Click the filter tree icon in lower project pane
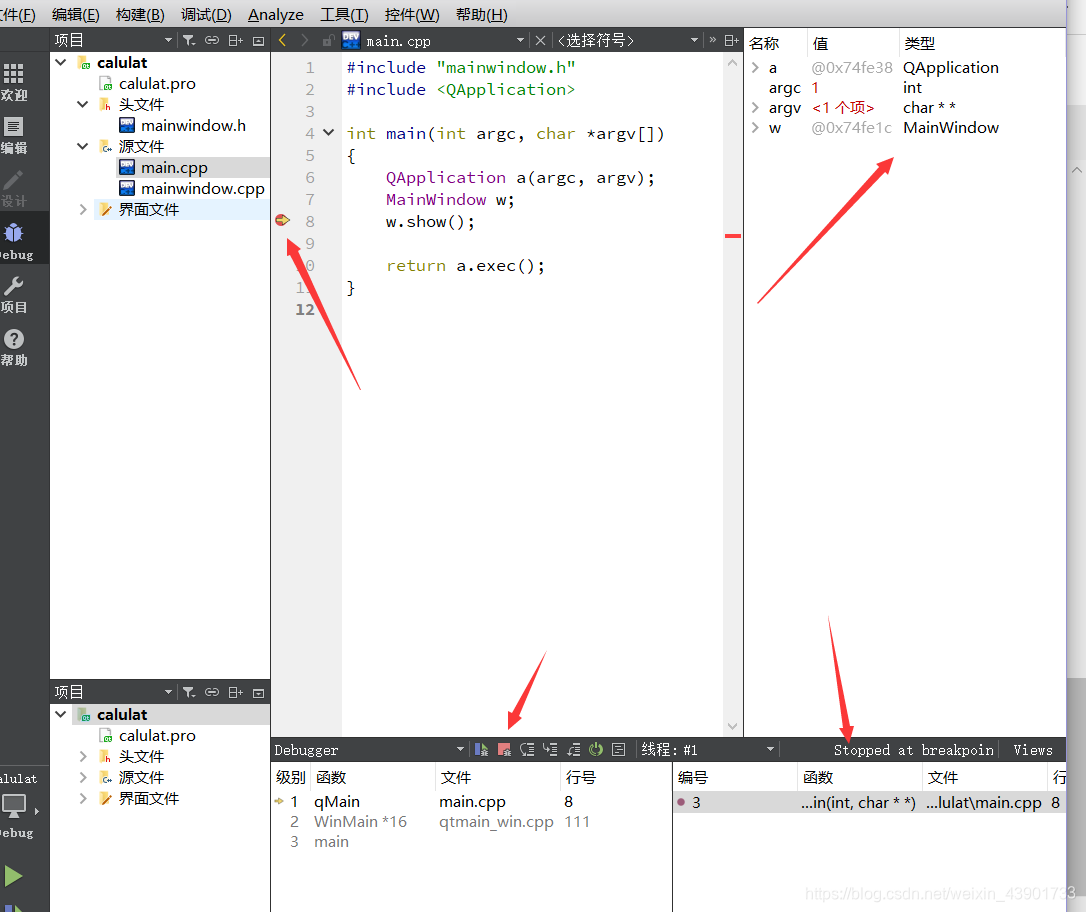The width and height of the screenshot is (1086, 912). coord(188,692)
